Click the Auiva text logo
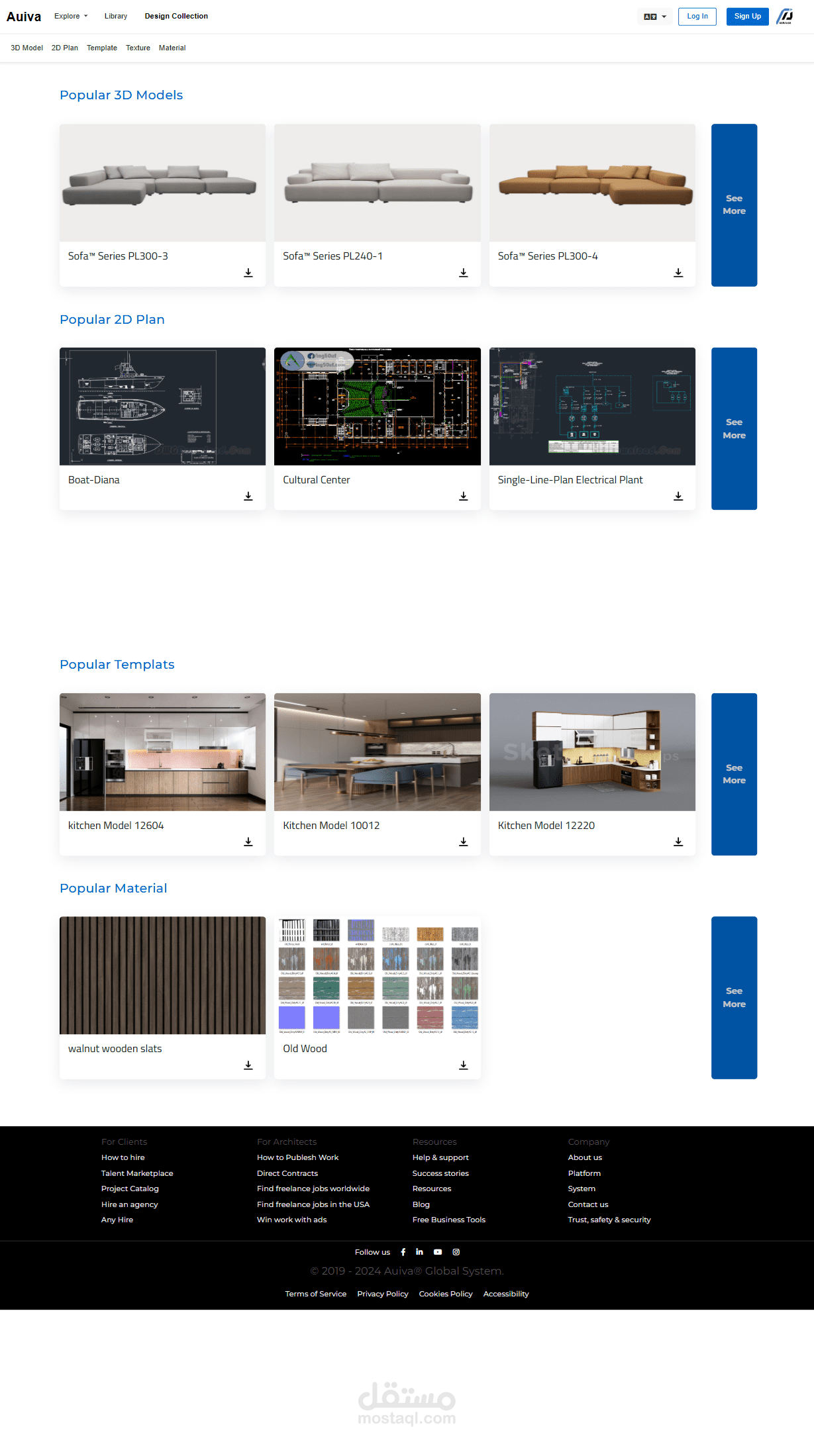The width and height of the screenshot is (814, 1456). coord(24,17)
